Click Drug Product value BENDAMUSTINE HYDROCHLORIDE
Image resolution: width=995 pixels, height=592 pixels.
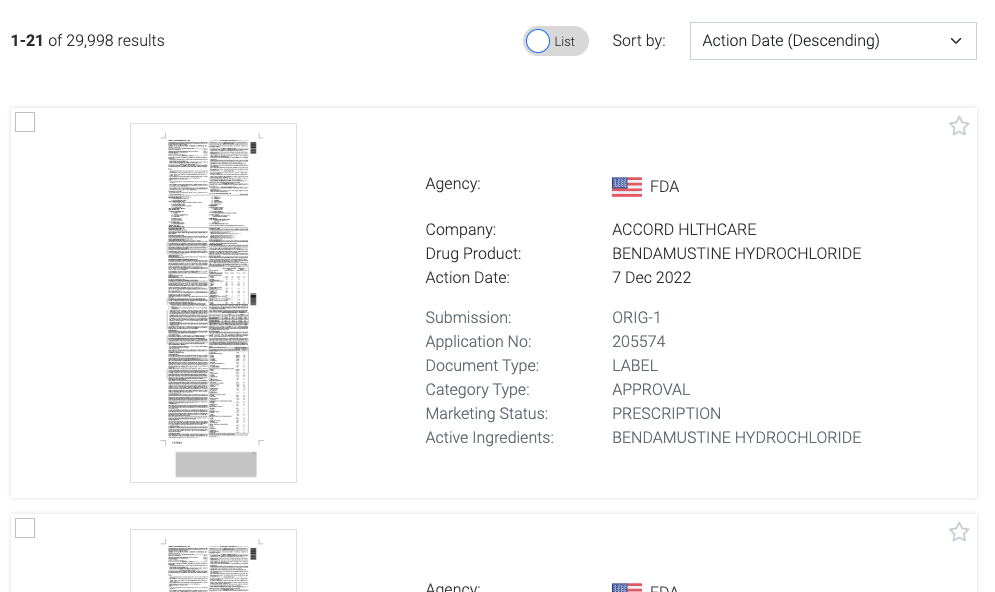point(736,253)
